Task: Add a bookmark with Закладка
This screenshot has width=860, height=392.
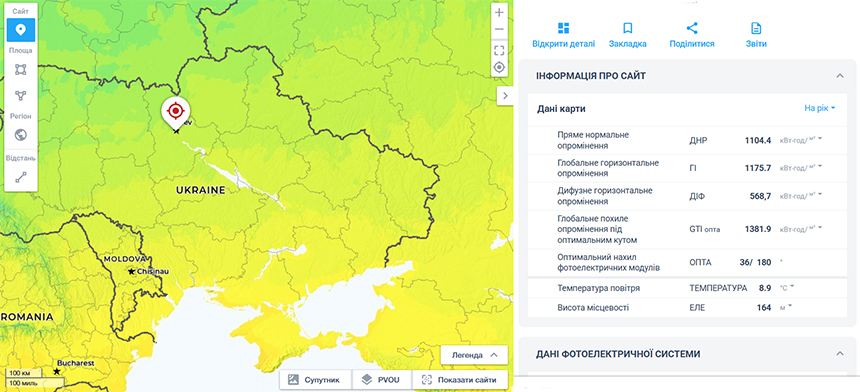Action: [627, 36]
